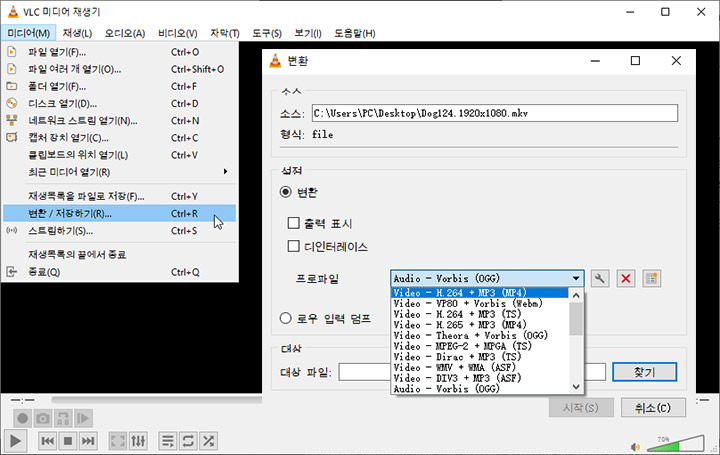Edit selected profile wrench icon

(x=600, y=279)
